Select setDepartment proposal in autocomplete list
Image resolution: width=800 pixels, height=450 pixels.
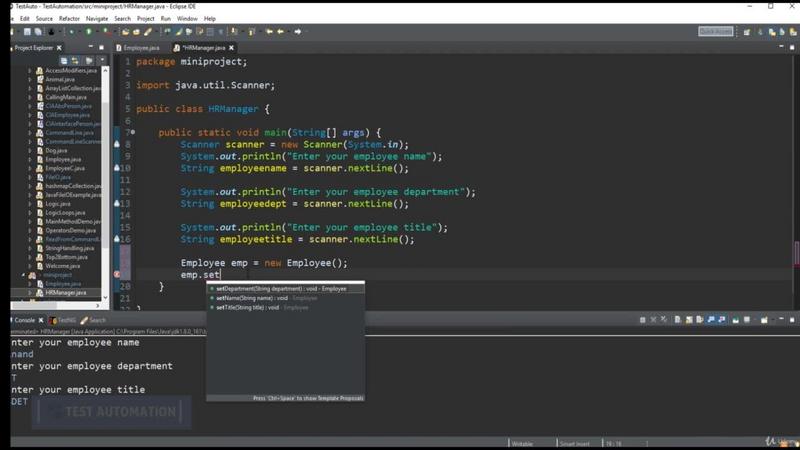click(285, 289)
